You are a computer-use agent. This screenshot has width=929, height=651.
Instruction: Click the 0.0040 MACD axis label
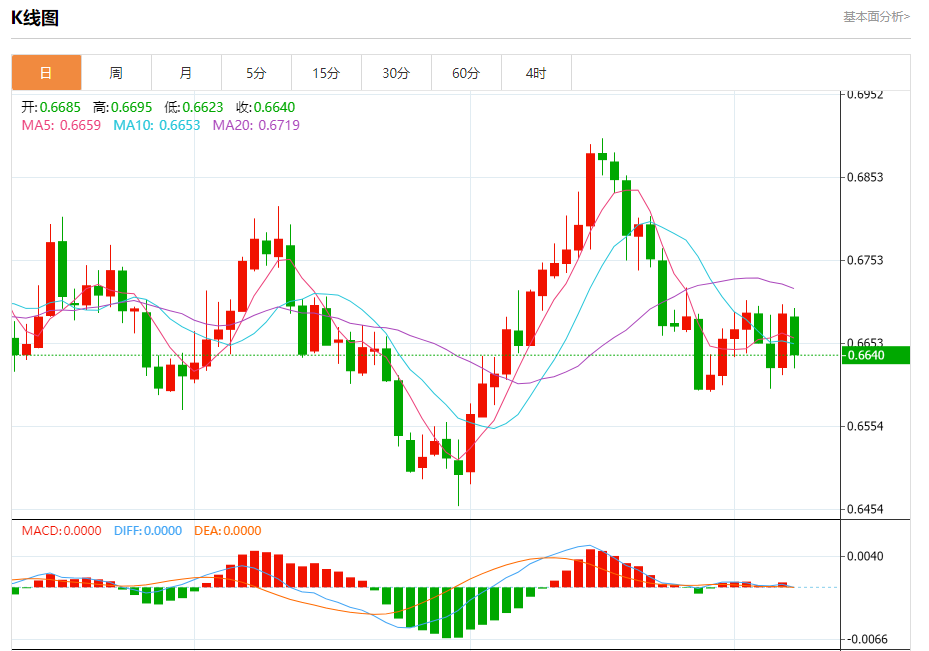pos(865,556)
